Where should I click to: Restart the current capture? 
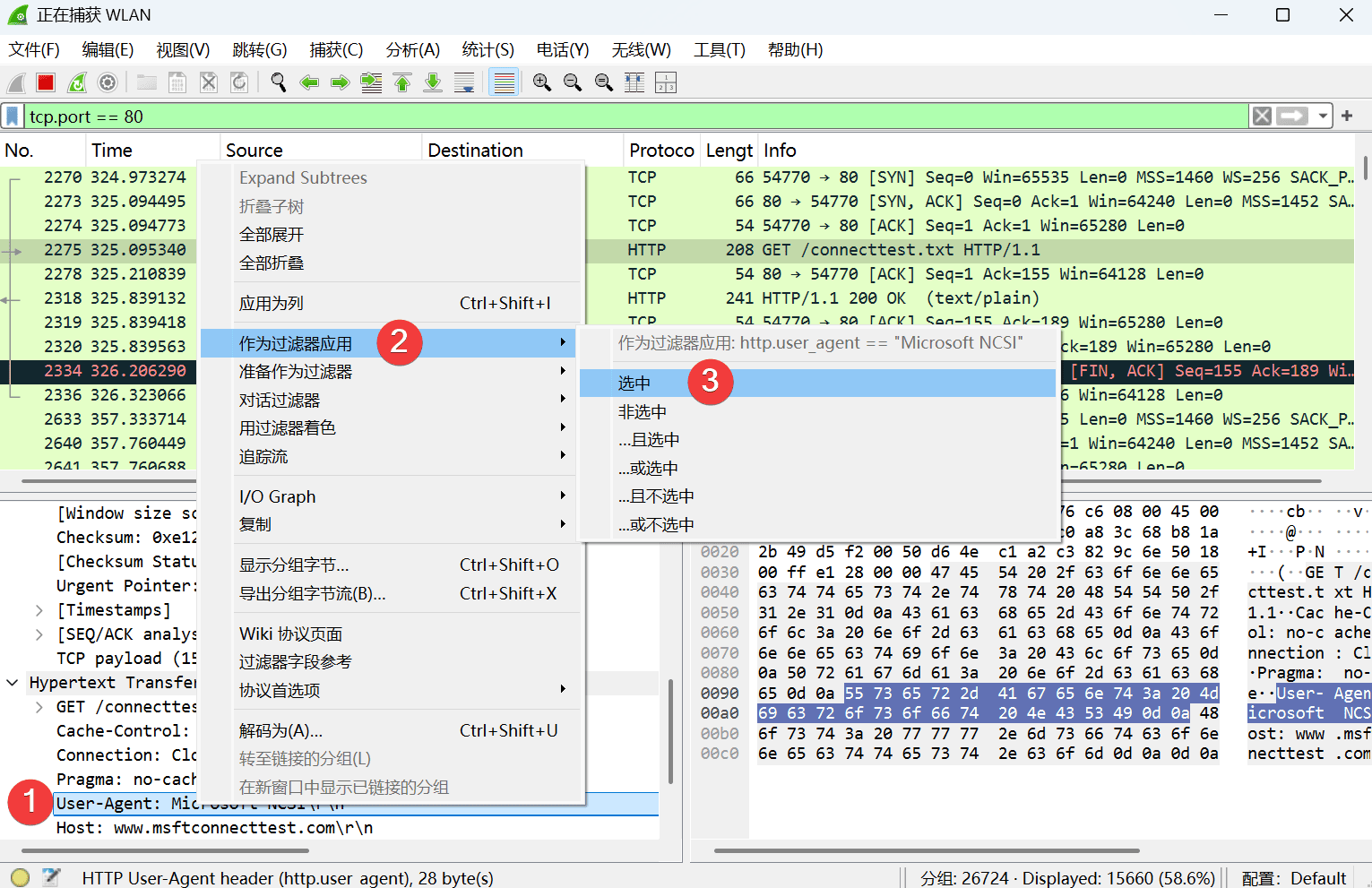point(77,82)
